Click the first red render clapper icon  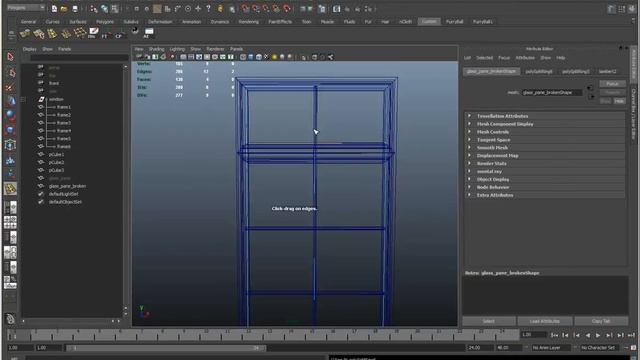point(244,9)
